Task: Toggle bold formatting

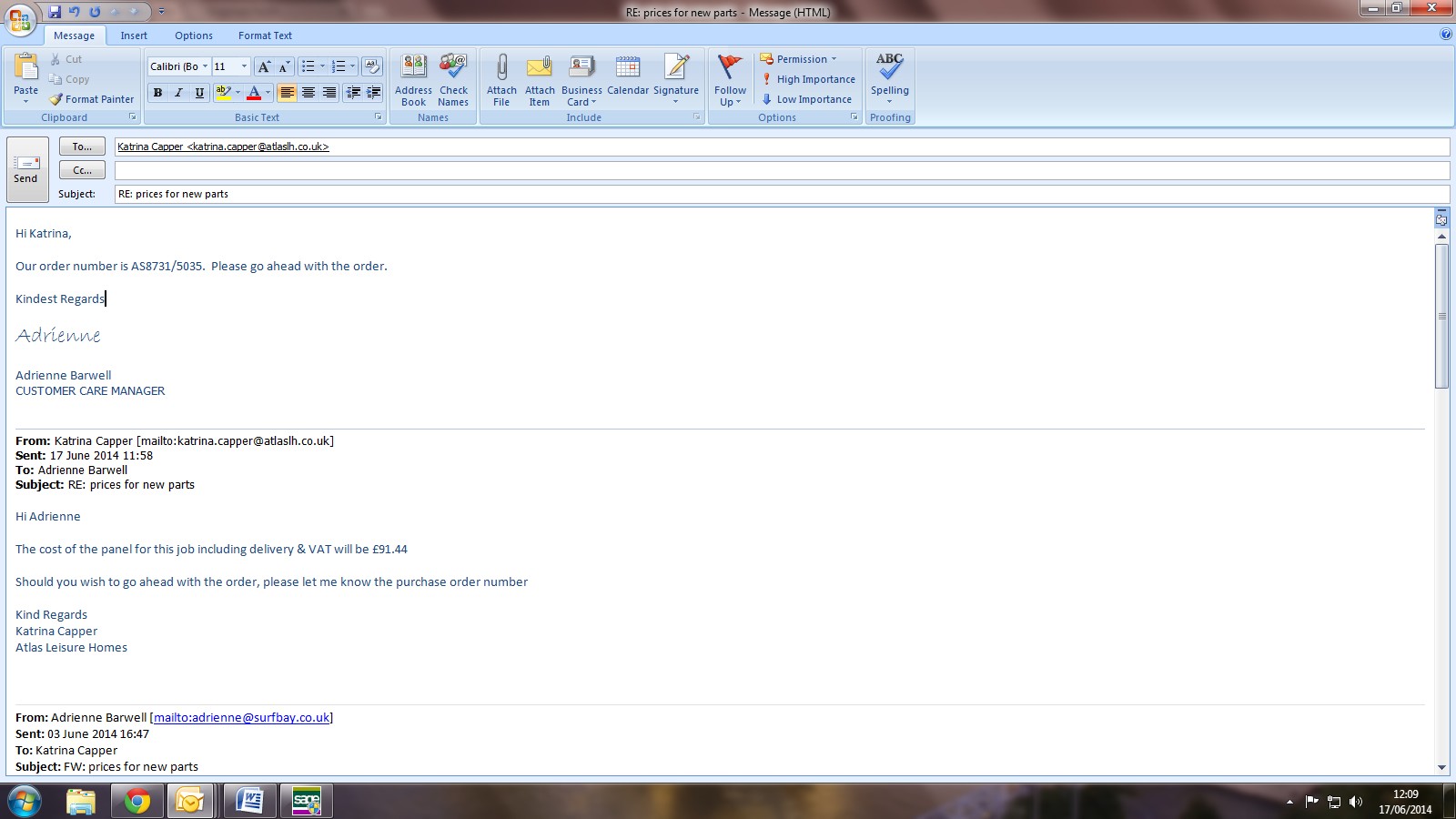Action: coord(158,93)
